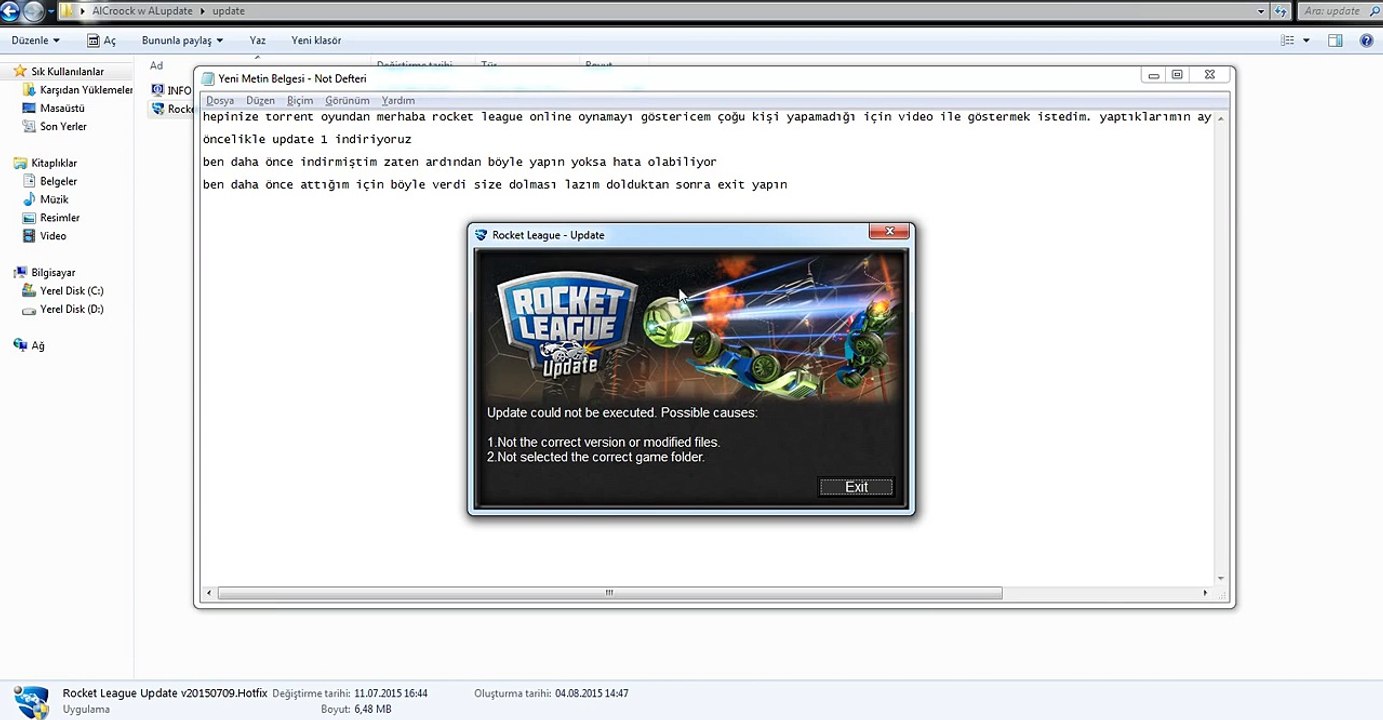Click the network icon beside Ağ
The image size is (1383, 720).
19,345
